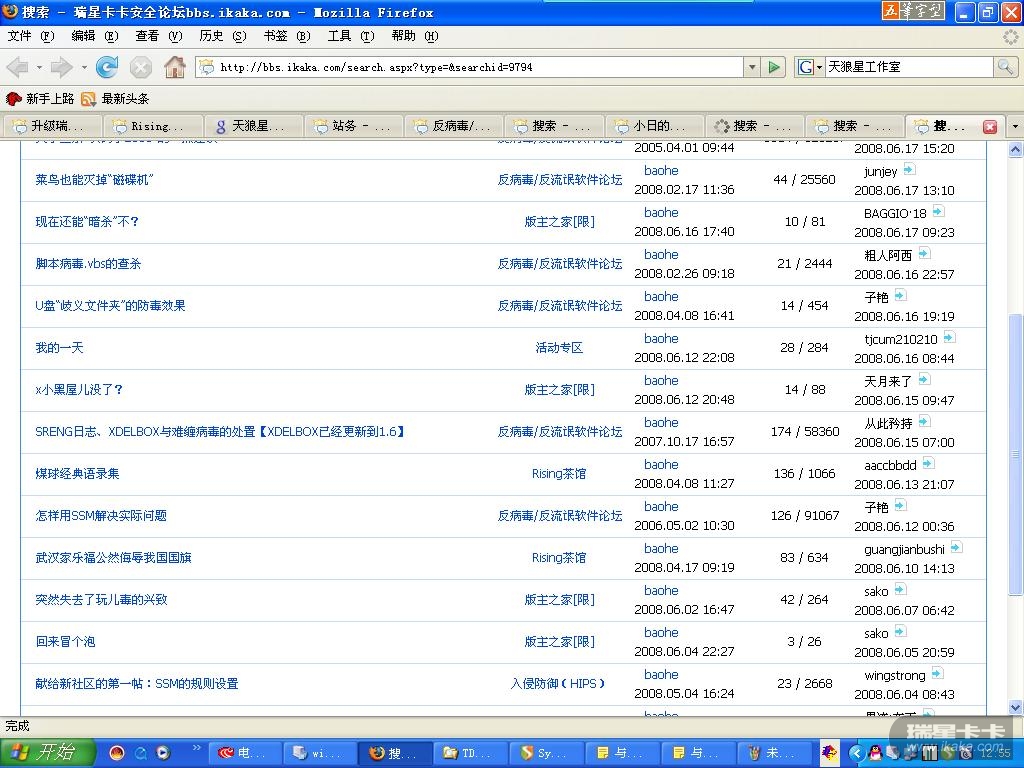Open the list-all-tabs dropdown arrow
The height and width of the screenshot is (768, 1024).
(1015, 127)
